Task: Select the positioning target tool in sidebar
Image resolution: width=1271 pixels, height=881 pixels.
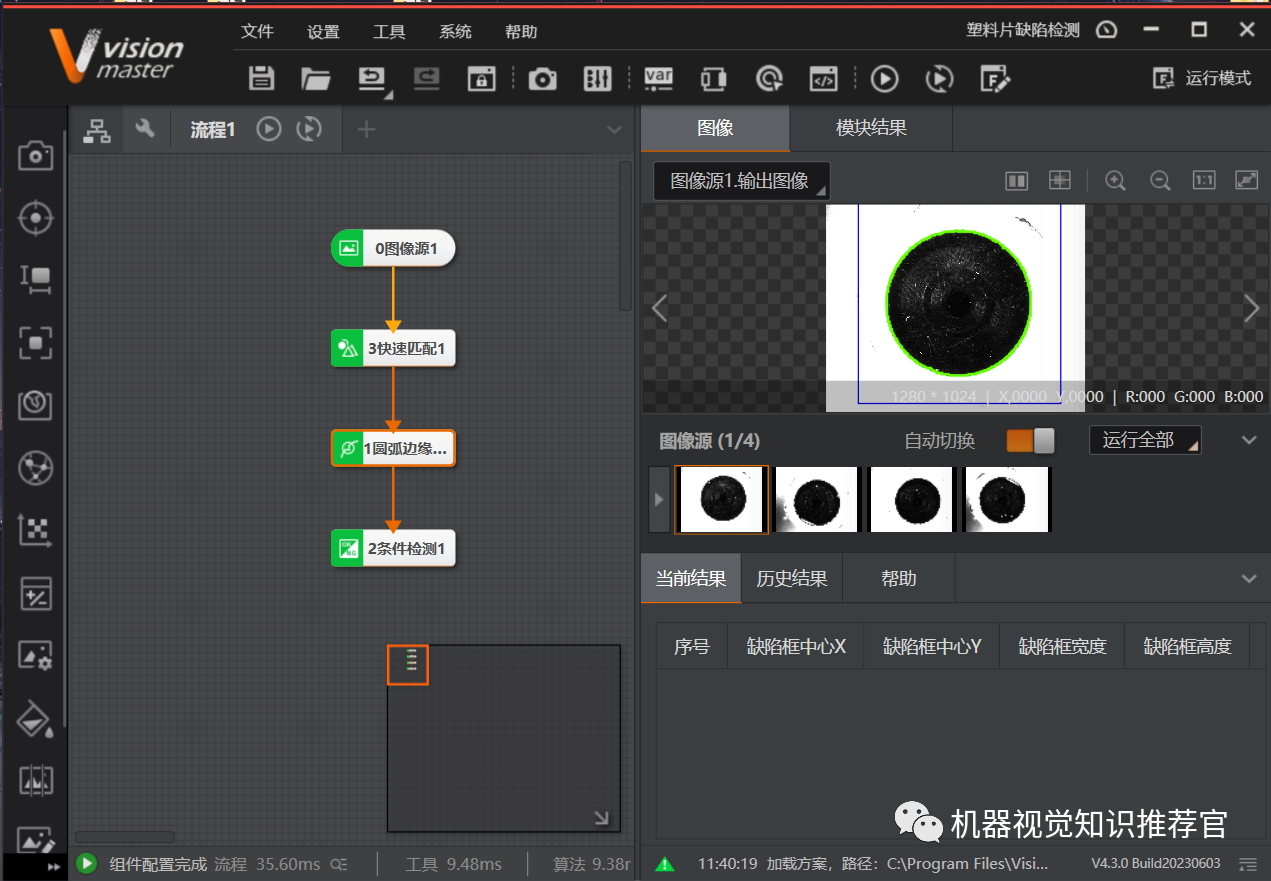Action: pyautogui.click(x=36, y=218)
